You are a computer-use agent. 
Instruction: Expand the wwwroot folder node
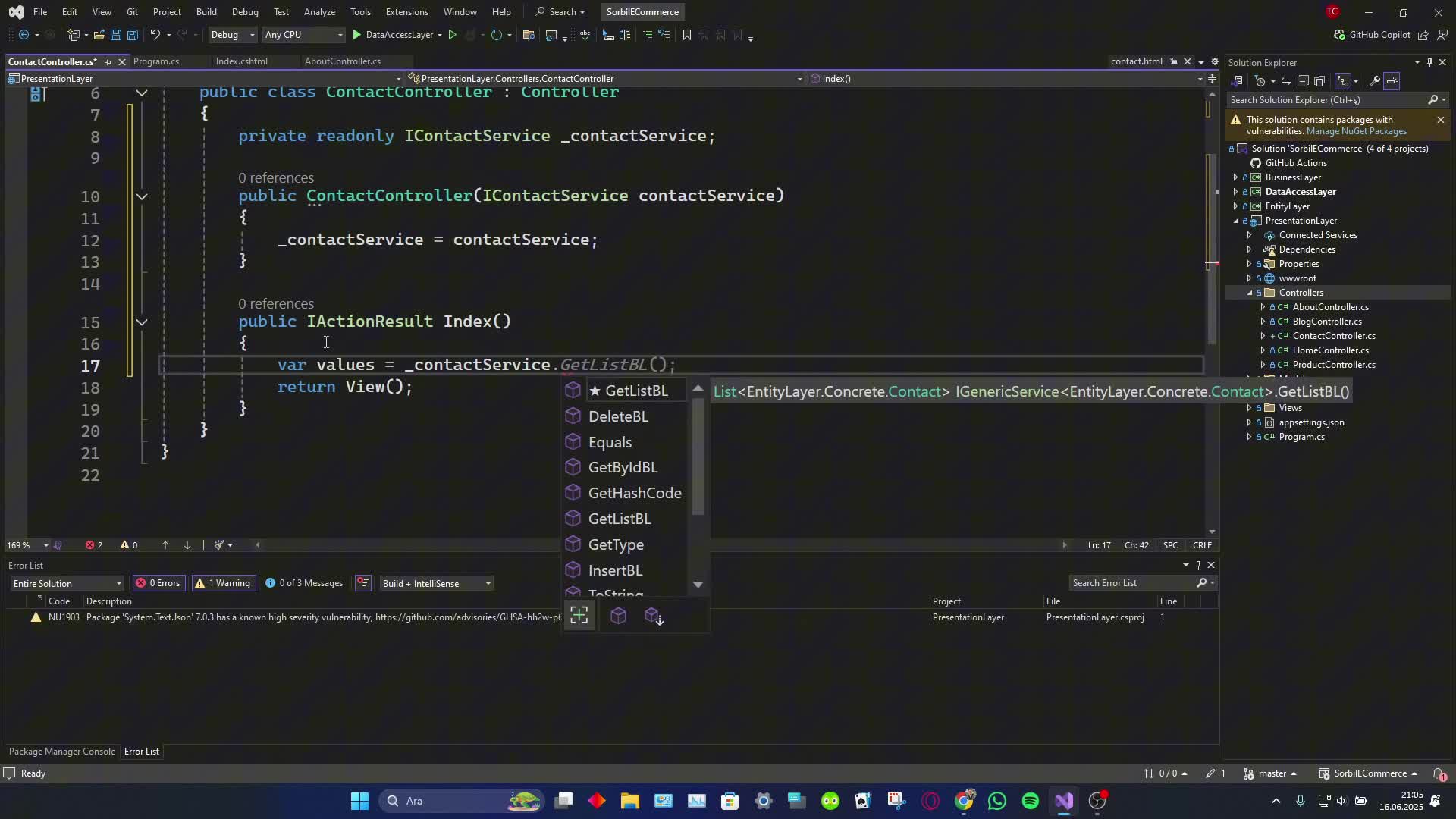point(1250,278)
